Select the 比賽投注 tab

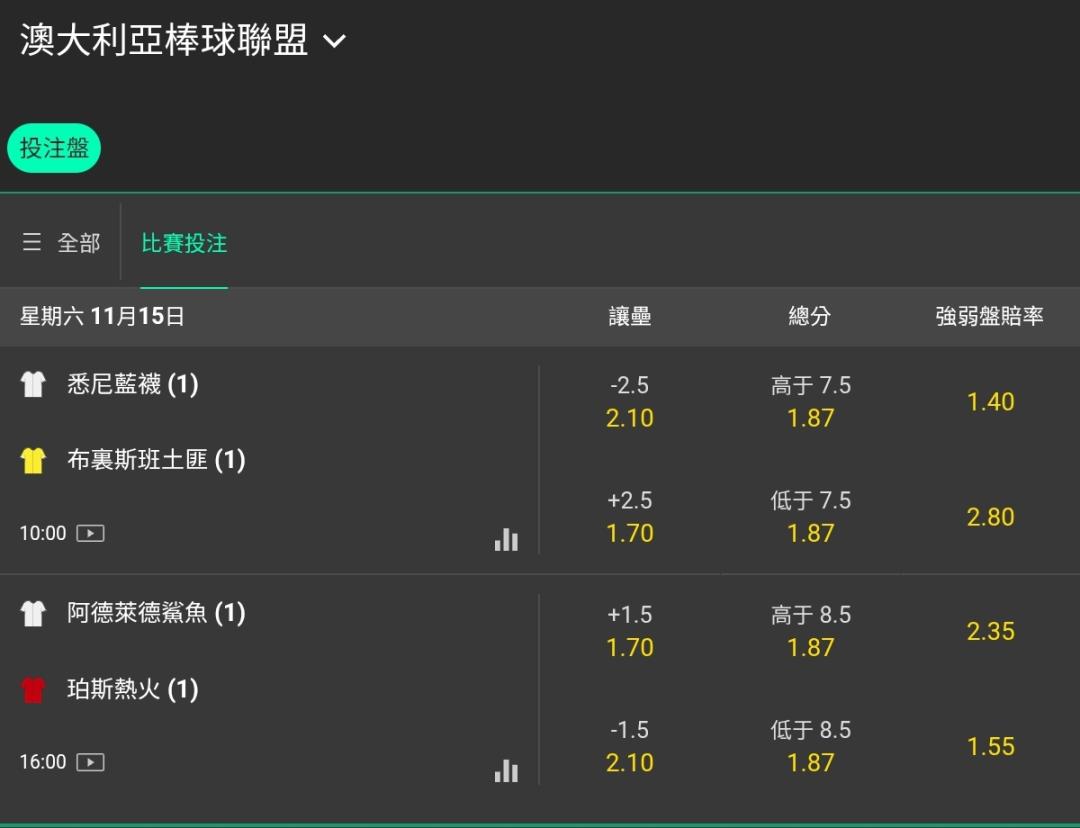click(184, 243)
